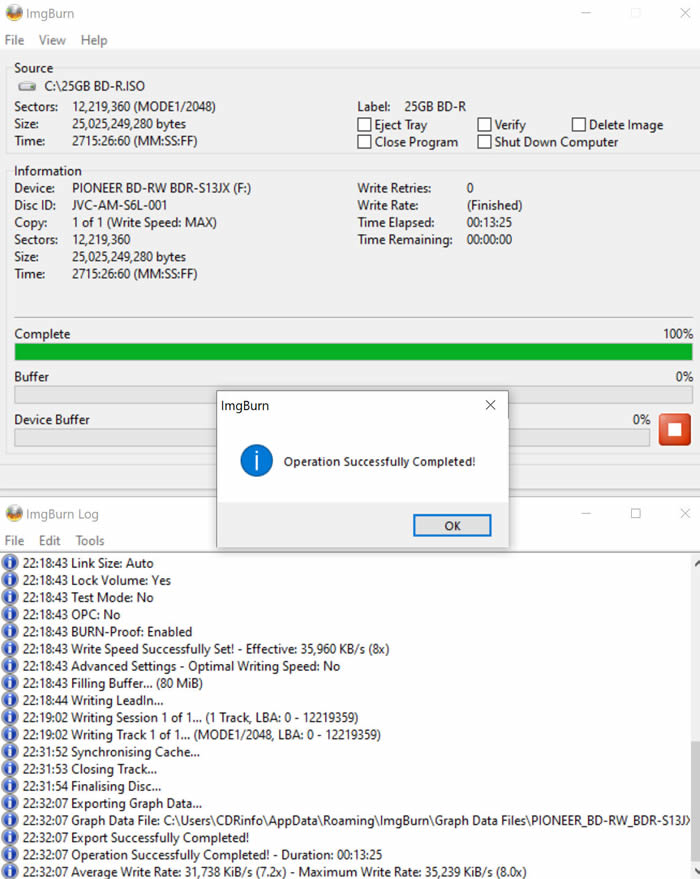
Task: Close the ImgBurn completion dialog
Action: [490, 406]
